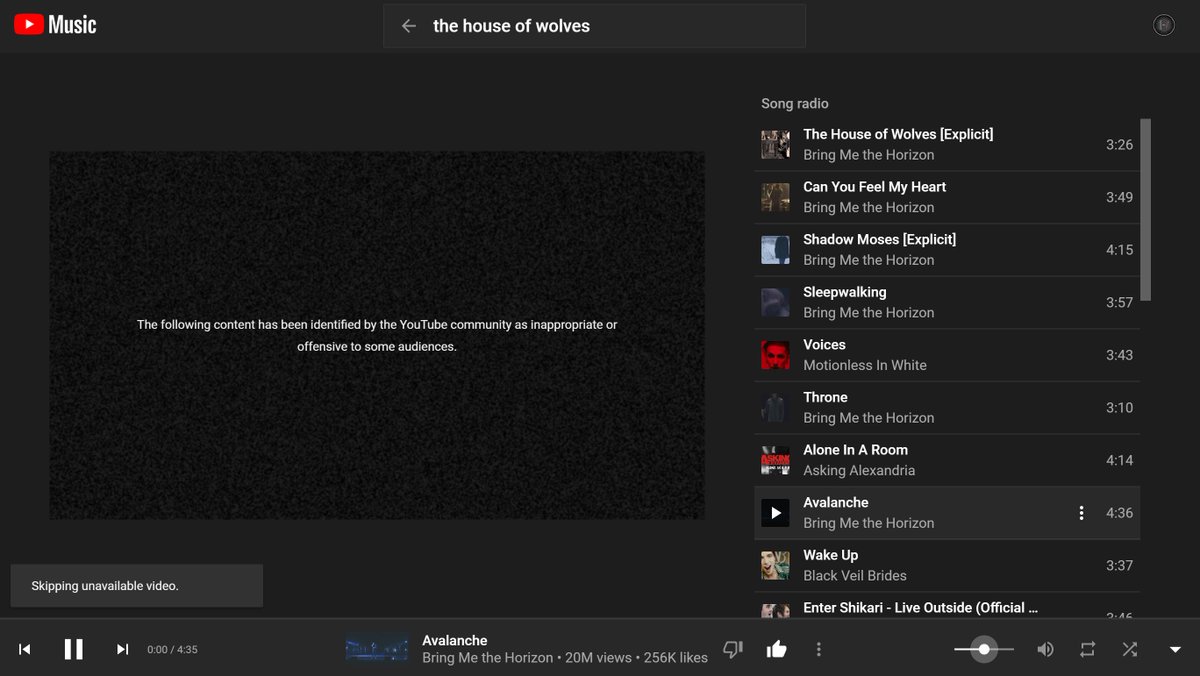Adjust the volume slider
The width and height of the screenshot is (1200, 676).
click(x=984, y=649)
